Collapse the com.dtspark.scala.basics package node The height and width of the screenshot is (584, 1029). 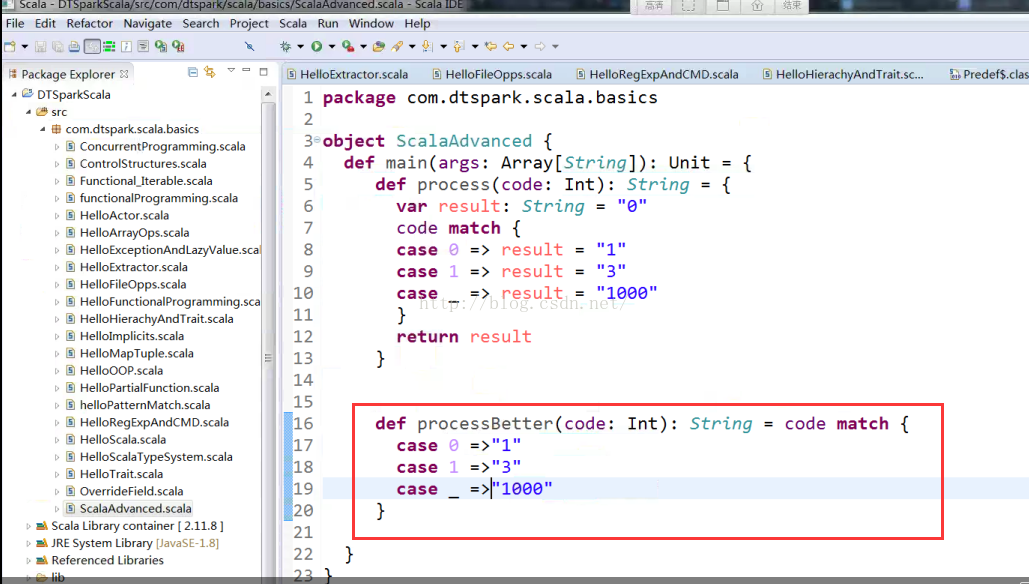43,129
